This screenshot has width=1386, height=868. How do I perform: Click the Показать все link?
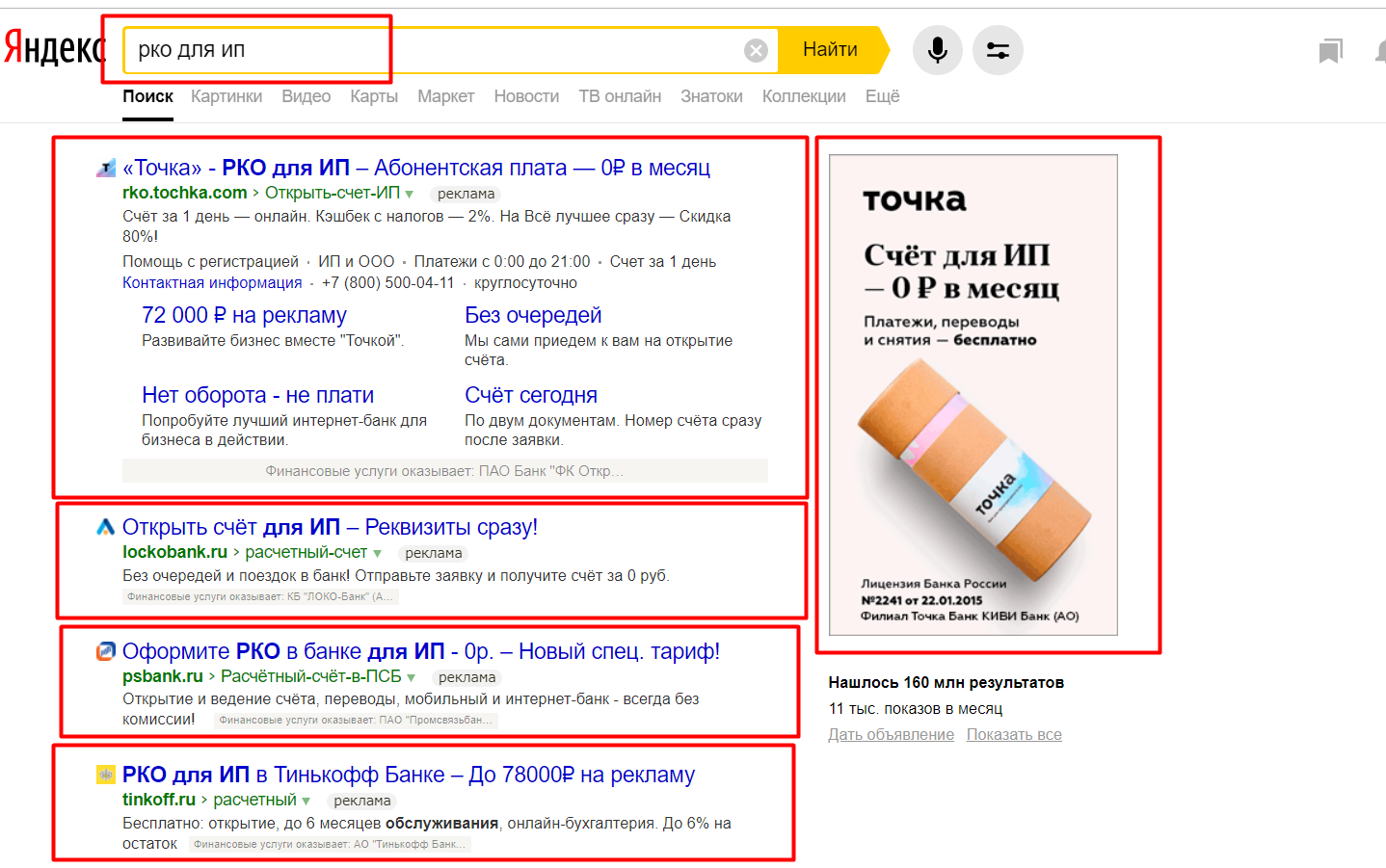(1014, 734)
